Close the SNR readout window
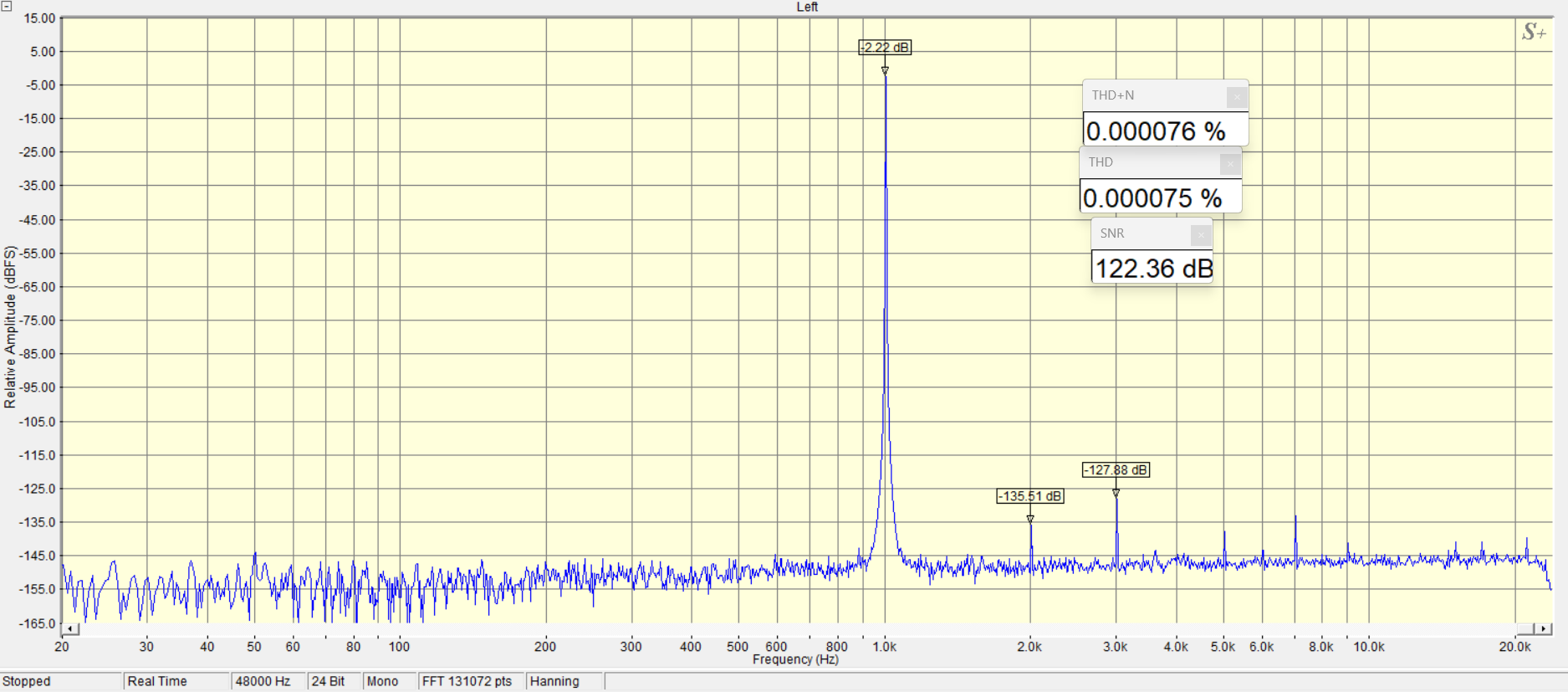Image resolution: width=1568 pixels, height=692 pixels. click(1200, 235)
